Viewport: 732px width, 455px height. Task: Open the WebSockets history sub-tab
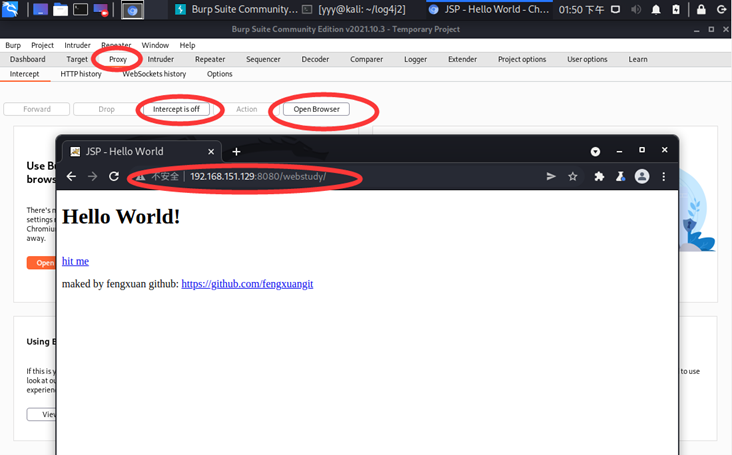click(x=154, y=74)
